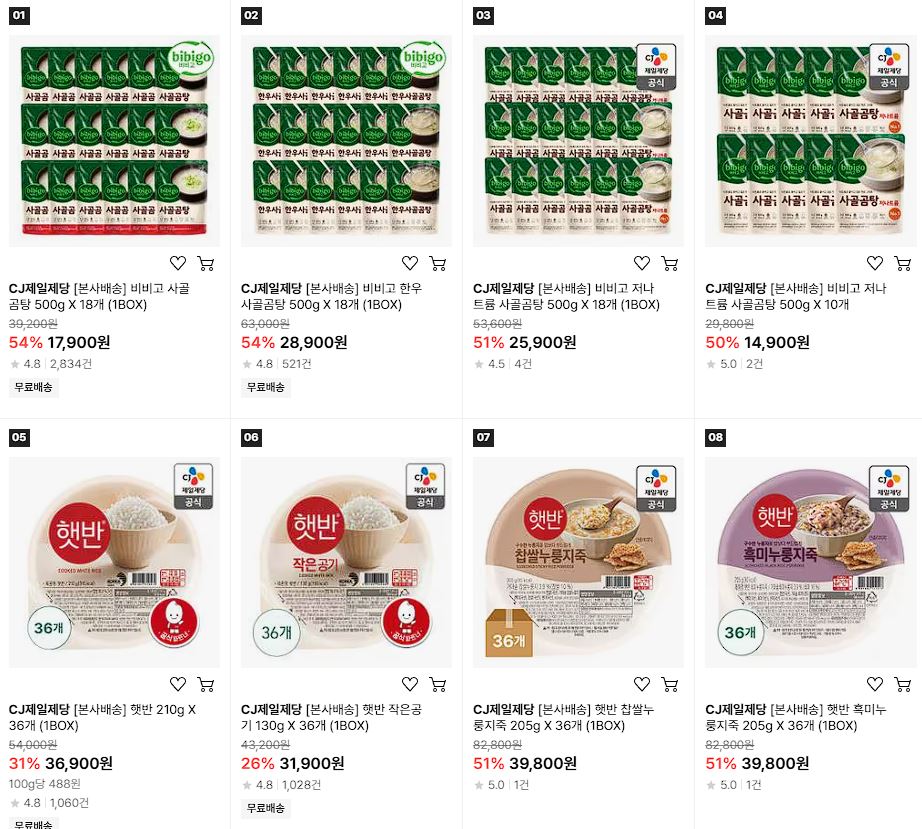Add 비비고 사골곰탕 18개 to cart
This screenshot has width=922, height=829.
click(x=205, y=263)
